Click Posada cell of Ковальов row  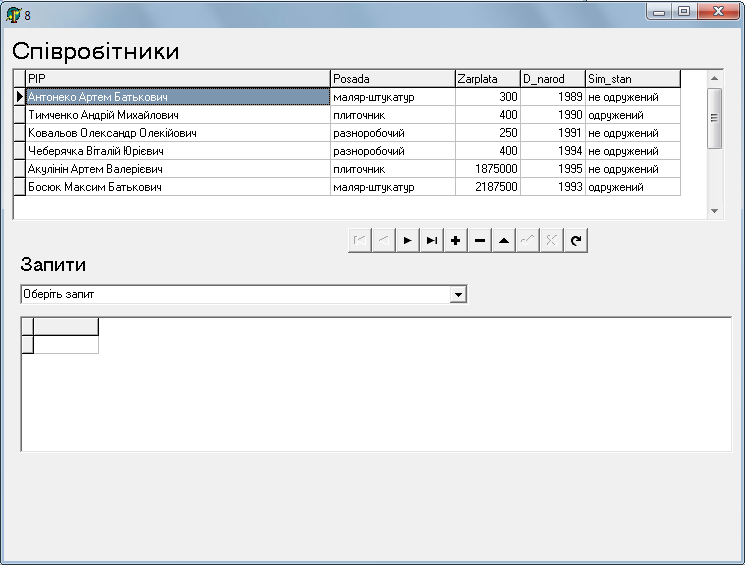393,133
